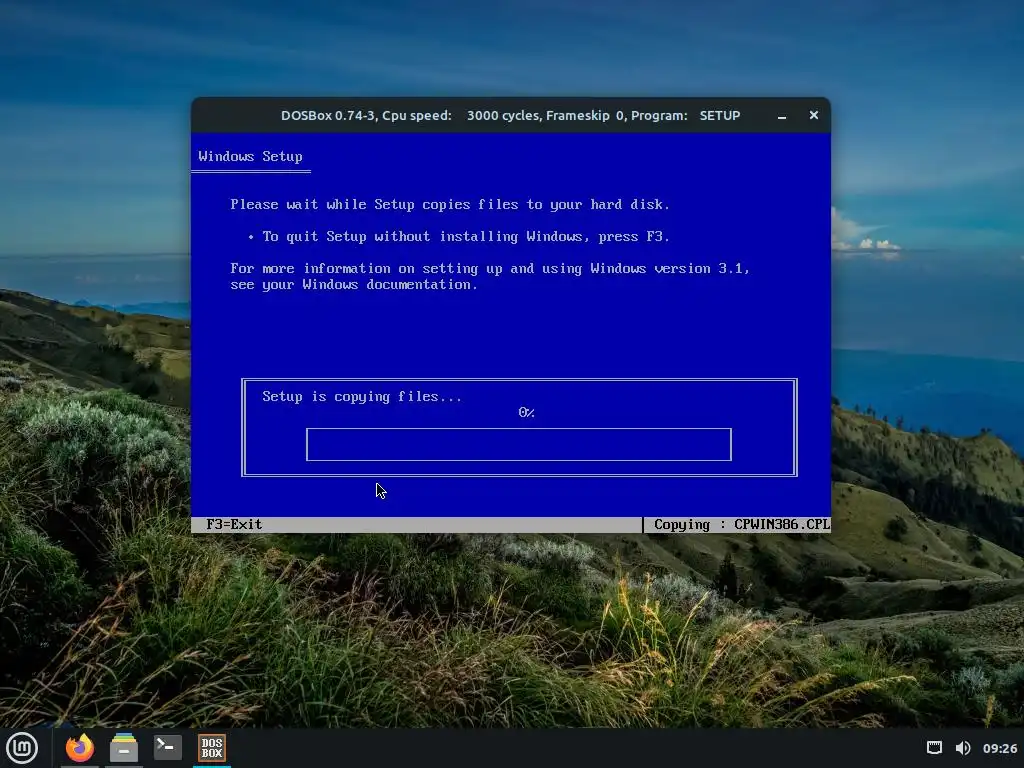Open the volume control in the tray
The image size is (1024, 768).
[x=963, y=748]
